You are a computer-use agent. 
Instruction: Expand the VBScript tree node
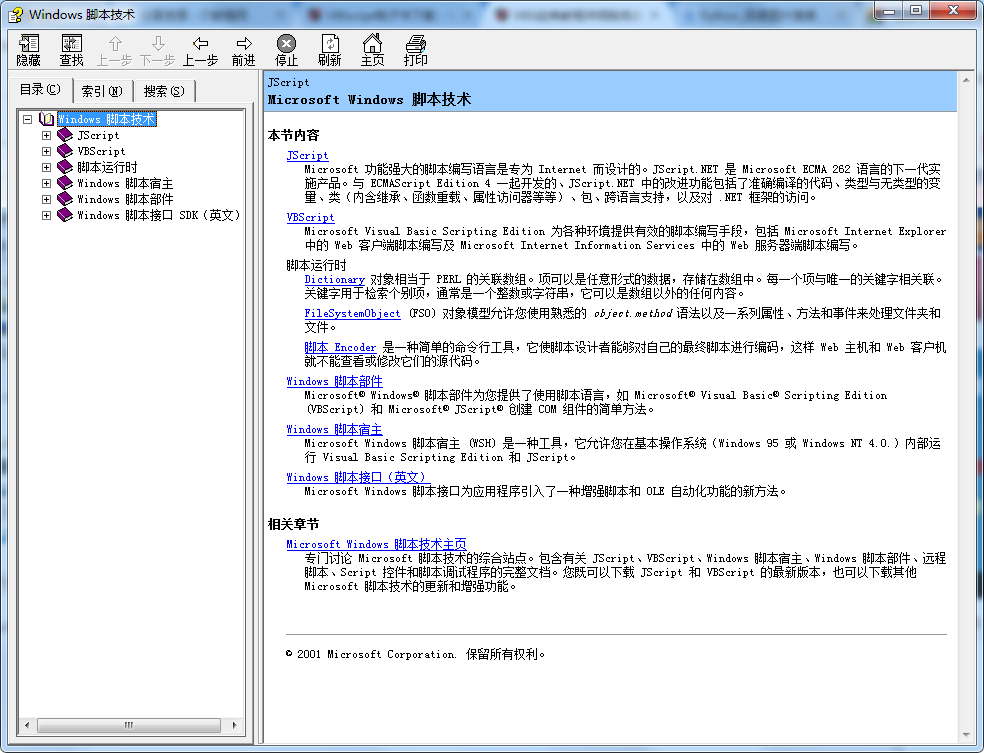[46, 151]
